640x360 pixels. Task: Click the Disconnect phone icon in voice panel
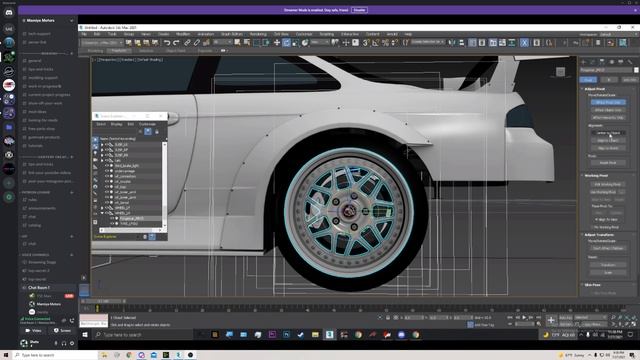coord(72,320)
